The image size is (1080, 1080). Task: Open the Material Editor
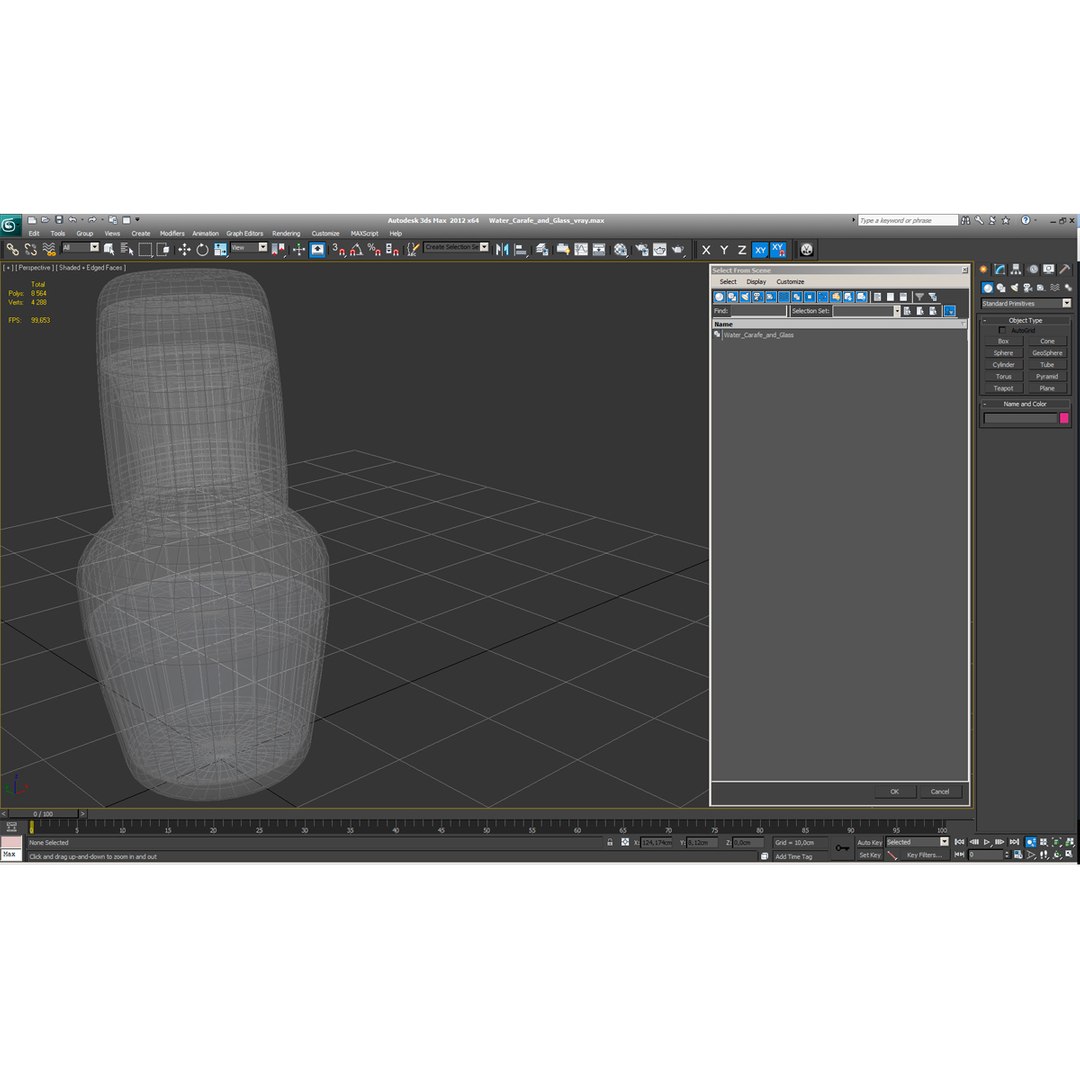[621, 249]
